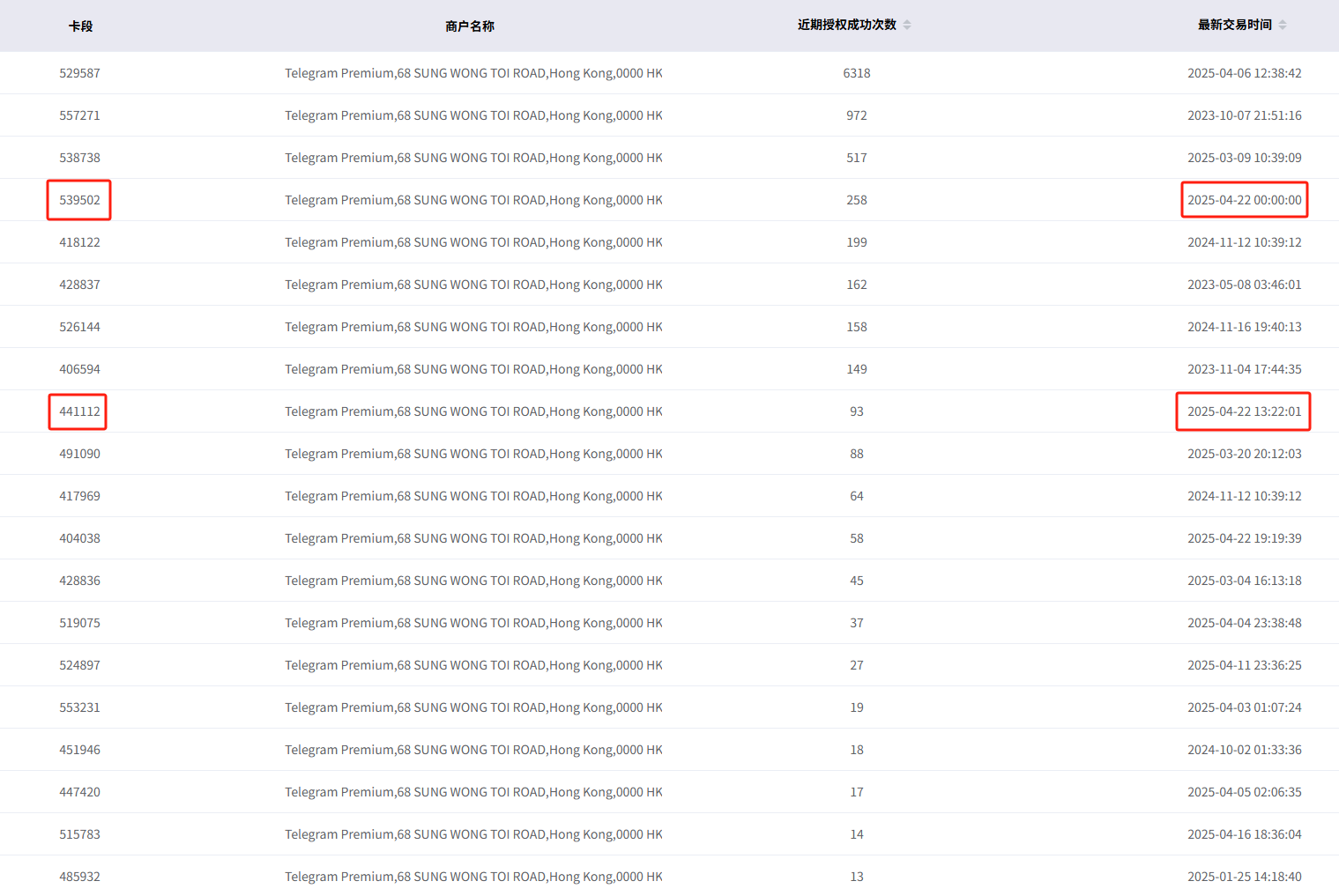This screenshot has width=1339, height=896.
Task: Select card segment 529587
Action: click(79, 73)
